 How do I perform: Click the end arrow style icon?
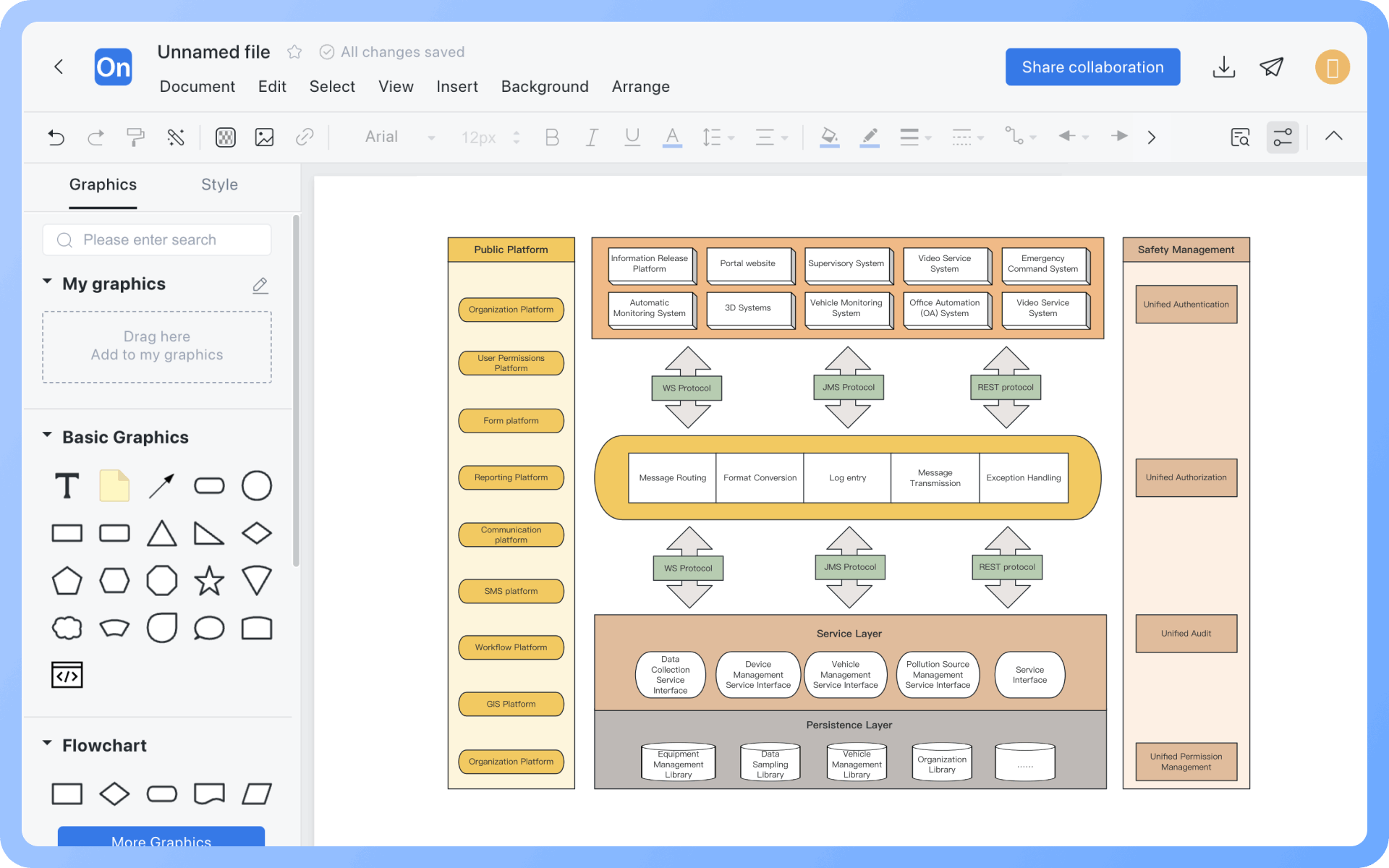pos(1119,136)
